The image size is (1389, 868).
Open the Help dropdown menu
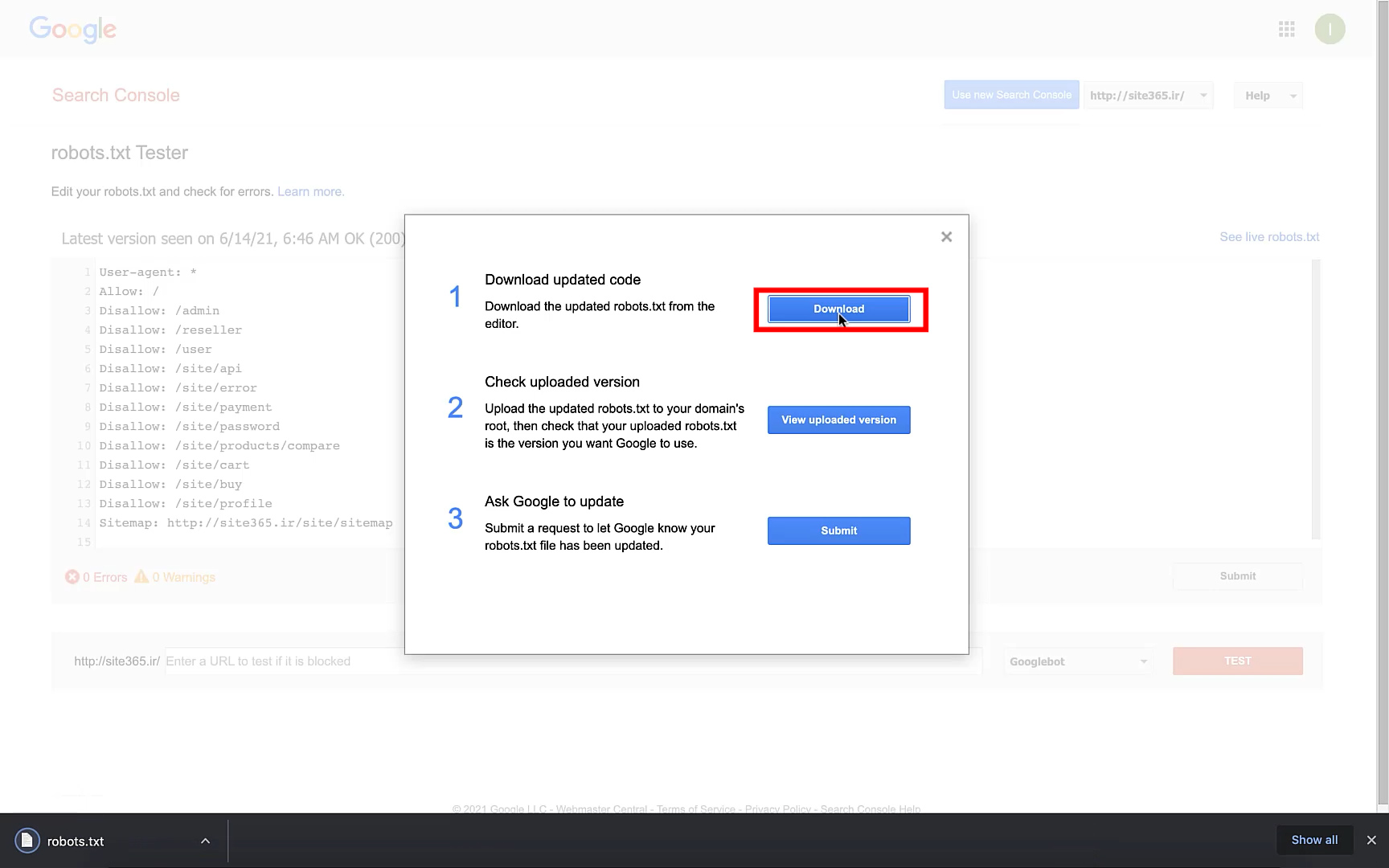click(1268, 96)
